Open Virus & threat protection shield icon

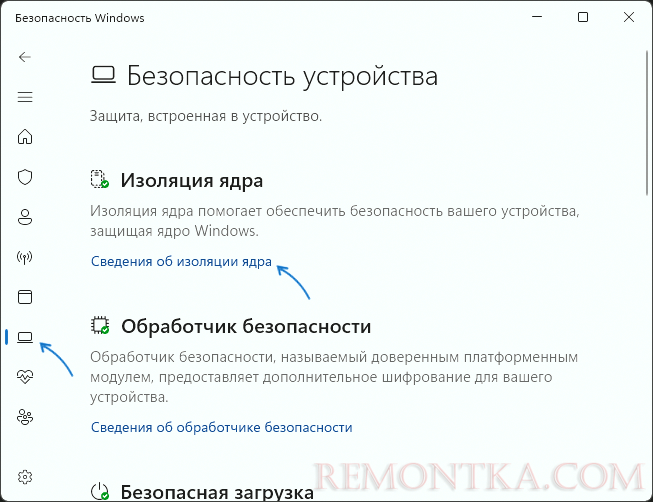[x=25, y=177]
